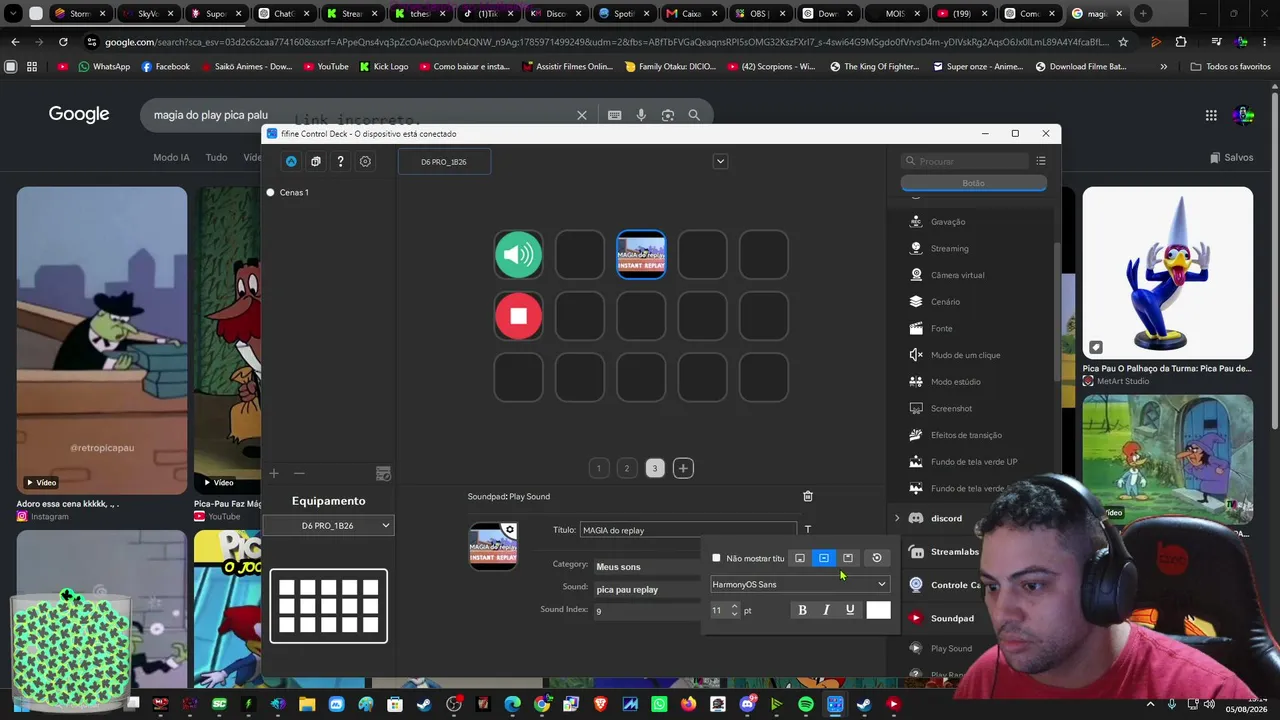Image resolution: width=1280 pixels, height=720 pixels.
Task: Click the title text style T icon
Action: coord(808,530)
